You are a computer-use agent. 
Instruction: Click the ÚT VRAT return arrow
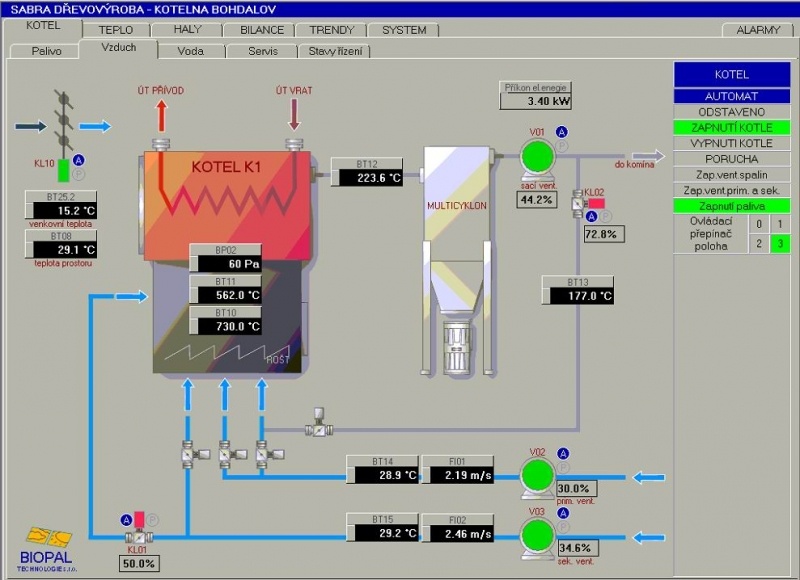coord(294,115)
